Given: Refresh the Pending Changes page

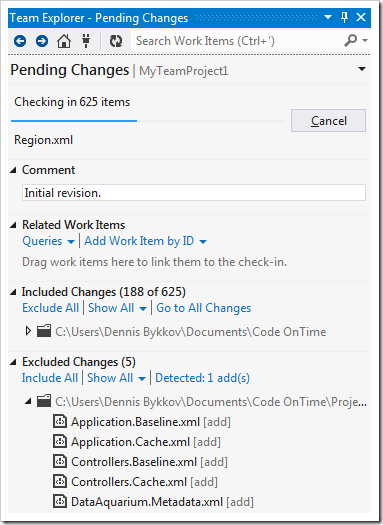Looking at the screenshot, I should point(116,41).
